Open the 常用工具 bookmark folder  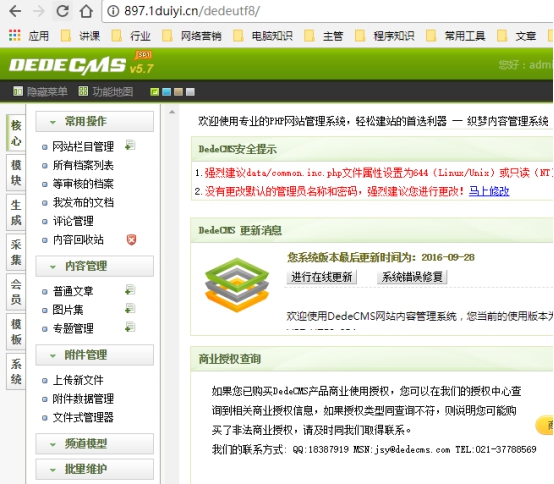click(x=456, y=36)
